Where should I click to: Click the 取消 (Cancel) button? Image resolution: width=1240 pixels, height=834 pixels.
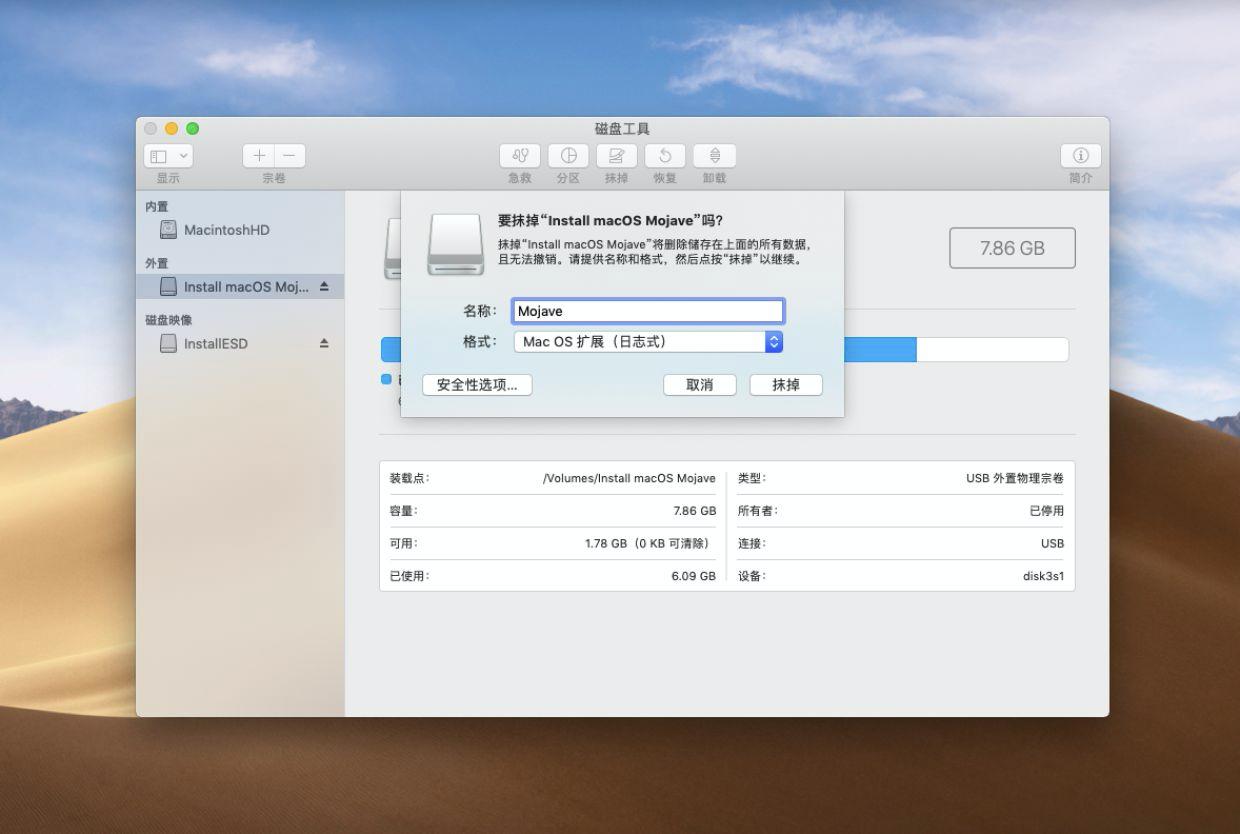[700, 385]
